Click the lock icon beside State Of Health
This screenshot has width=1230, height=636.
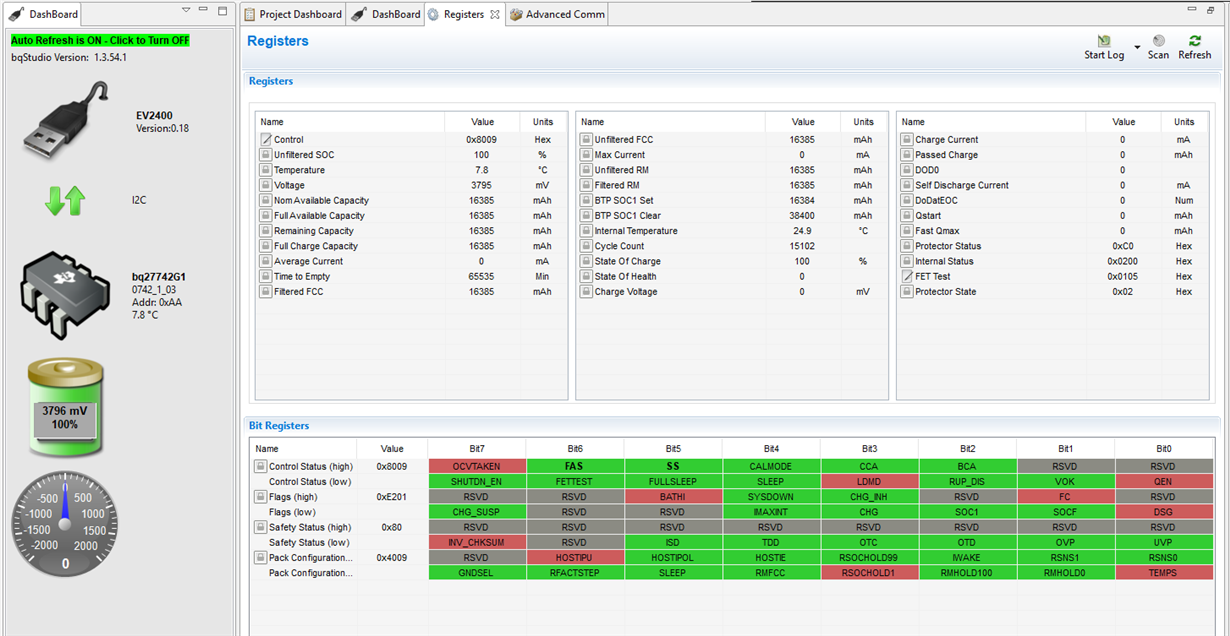tap(586, 276)
